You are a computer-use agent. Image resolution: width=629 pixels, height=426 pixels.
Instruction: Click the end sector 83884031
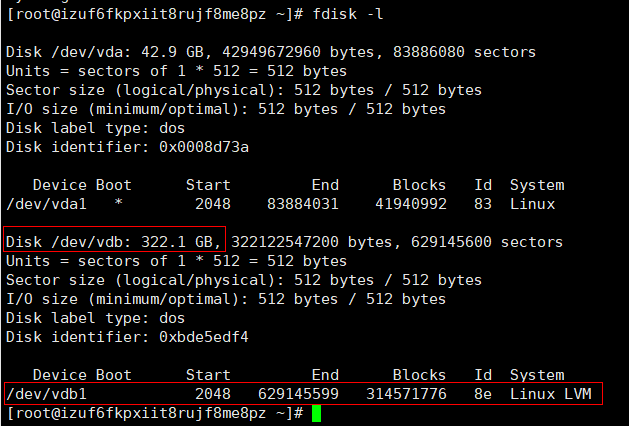(x=302, y=204)
